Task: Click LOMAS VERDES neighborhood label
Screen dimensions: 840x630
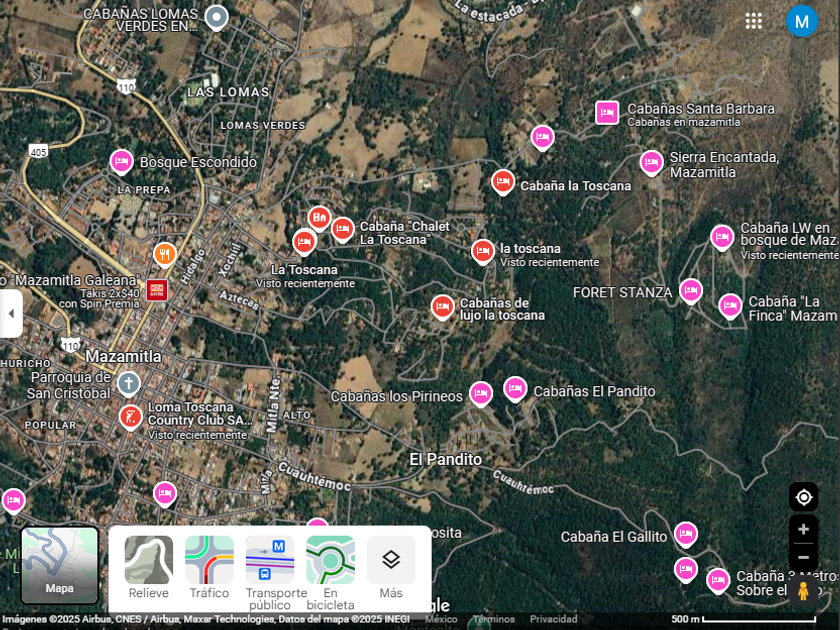Action: click(263, 125)
